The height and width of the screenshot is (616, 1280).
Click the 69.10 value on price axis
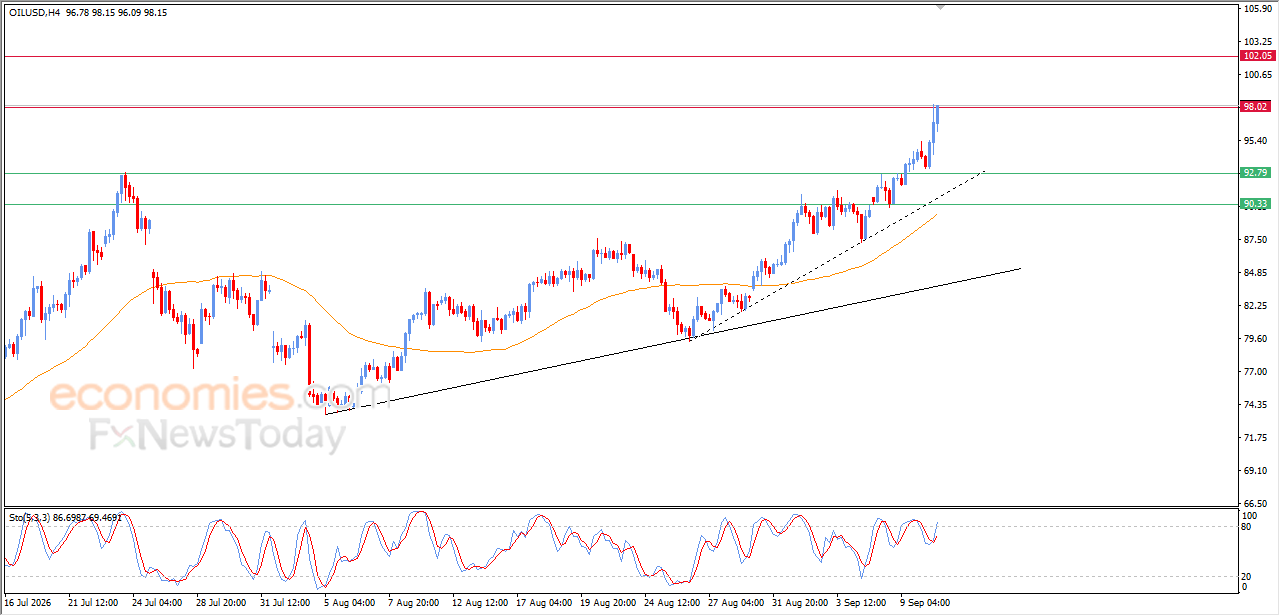1255,471
